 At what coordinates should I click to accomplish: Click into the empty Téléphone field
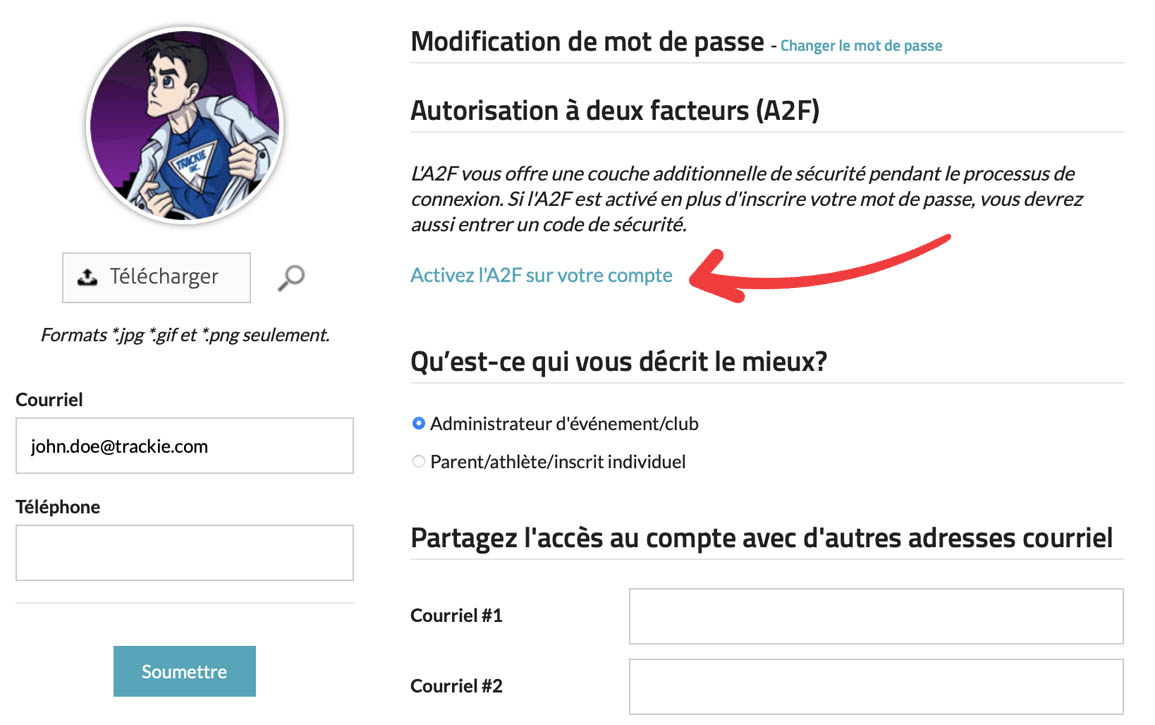[185, 552]
